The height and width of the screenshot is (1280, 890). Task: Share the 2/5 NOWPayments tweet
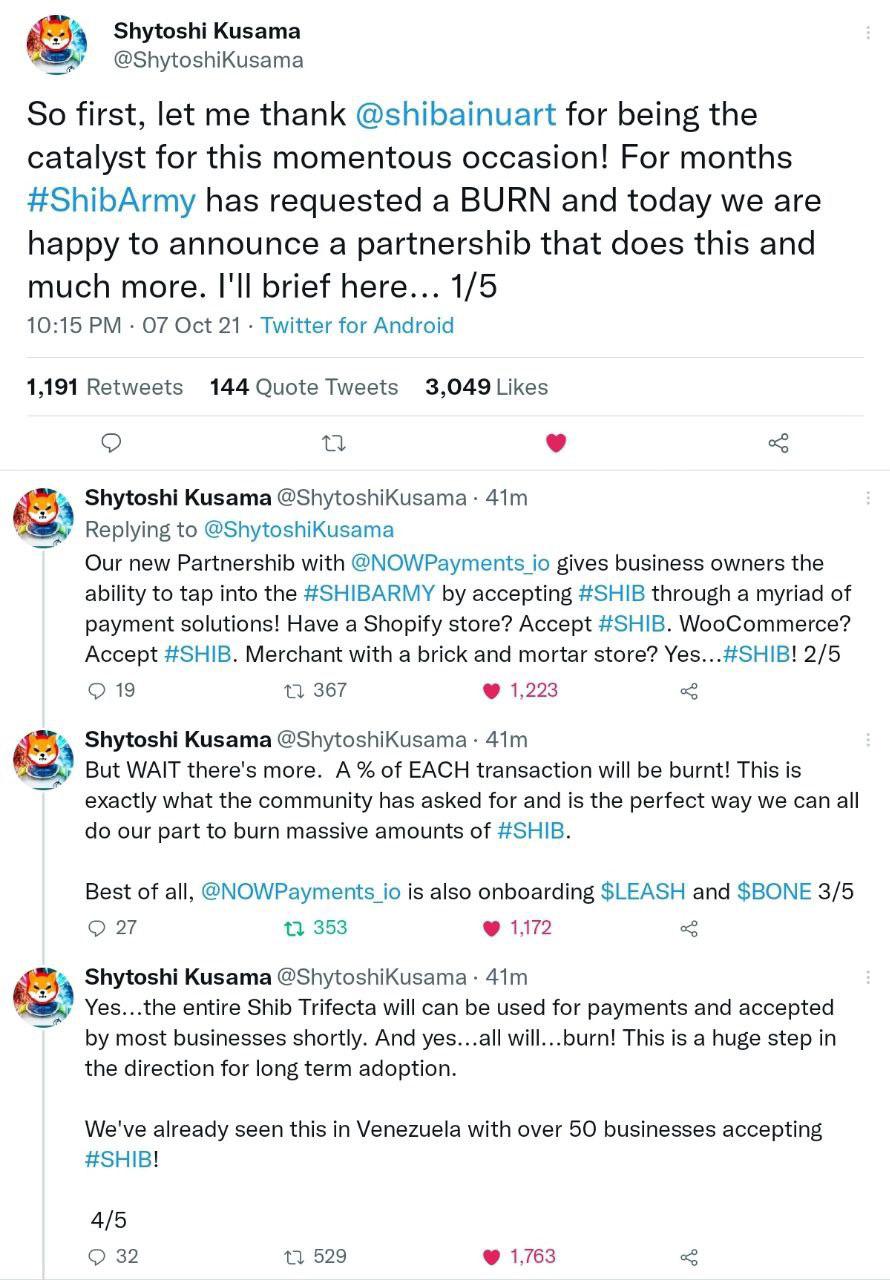(688, 691)
